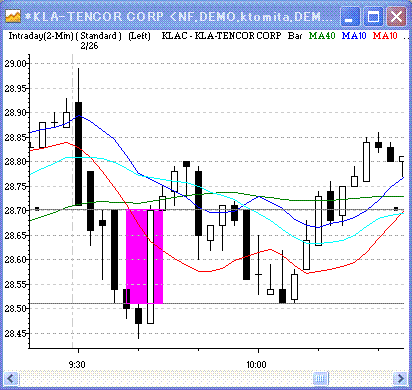
Task: Click the 28.50 price axis label
Action: coord(16,308)
